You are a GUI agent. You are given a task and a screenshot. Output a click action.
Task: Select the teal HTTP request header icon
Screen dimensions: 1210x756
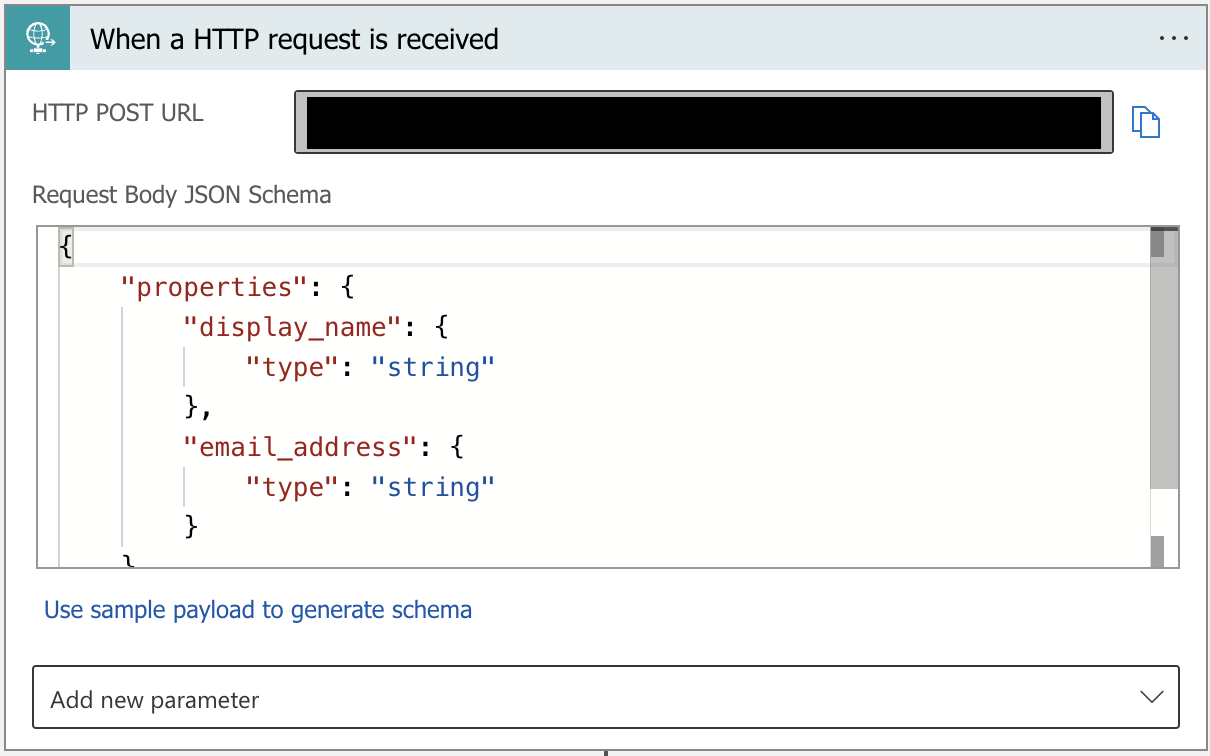pos(37,37)
